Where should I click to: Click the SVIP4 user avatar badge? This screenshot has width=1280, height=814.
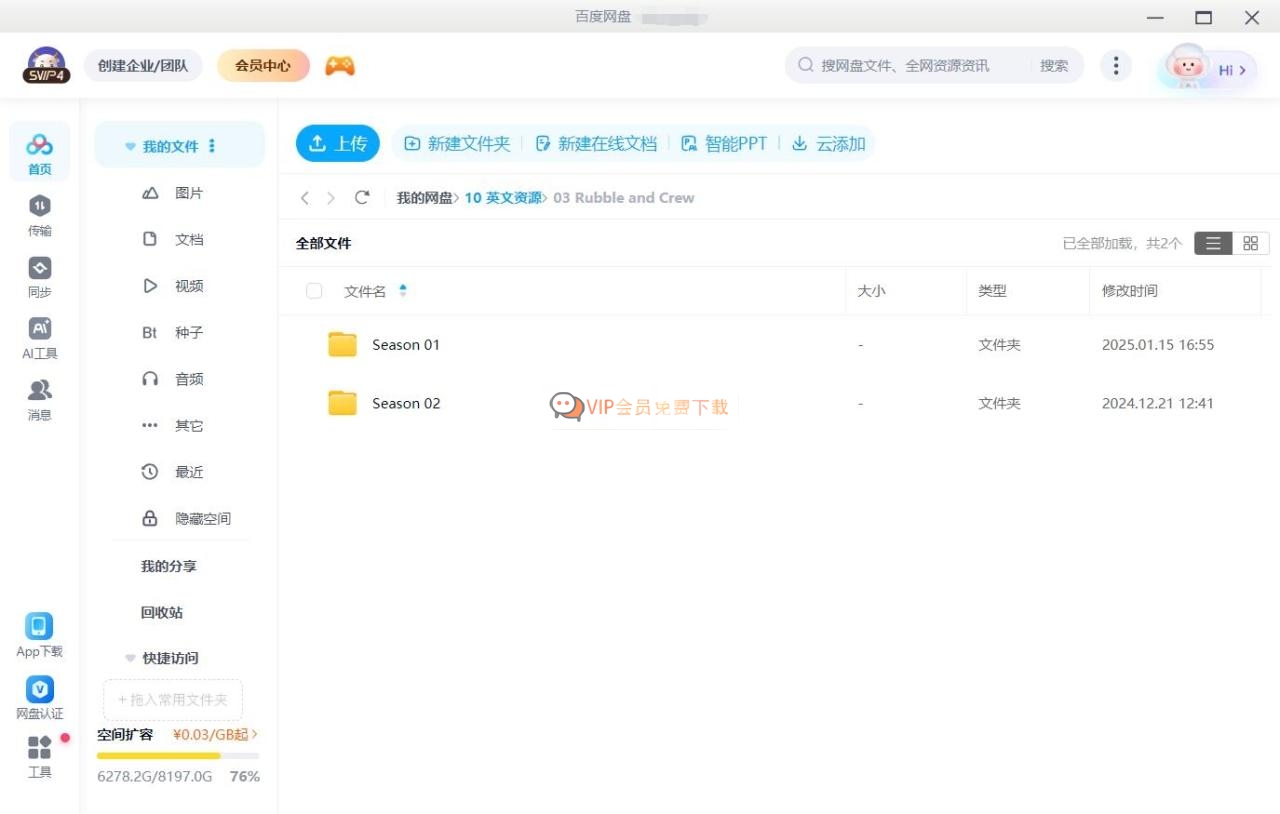tap(46, 66)
